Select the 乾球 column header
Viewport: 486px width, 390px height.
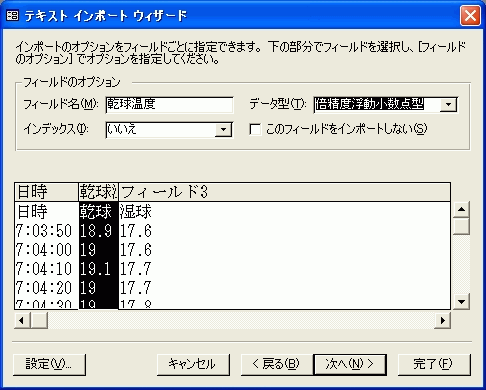pos(98,192)
